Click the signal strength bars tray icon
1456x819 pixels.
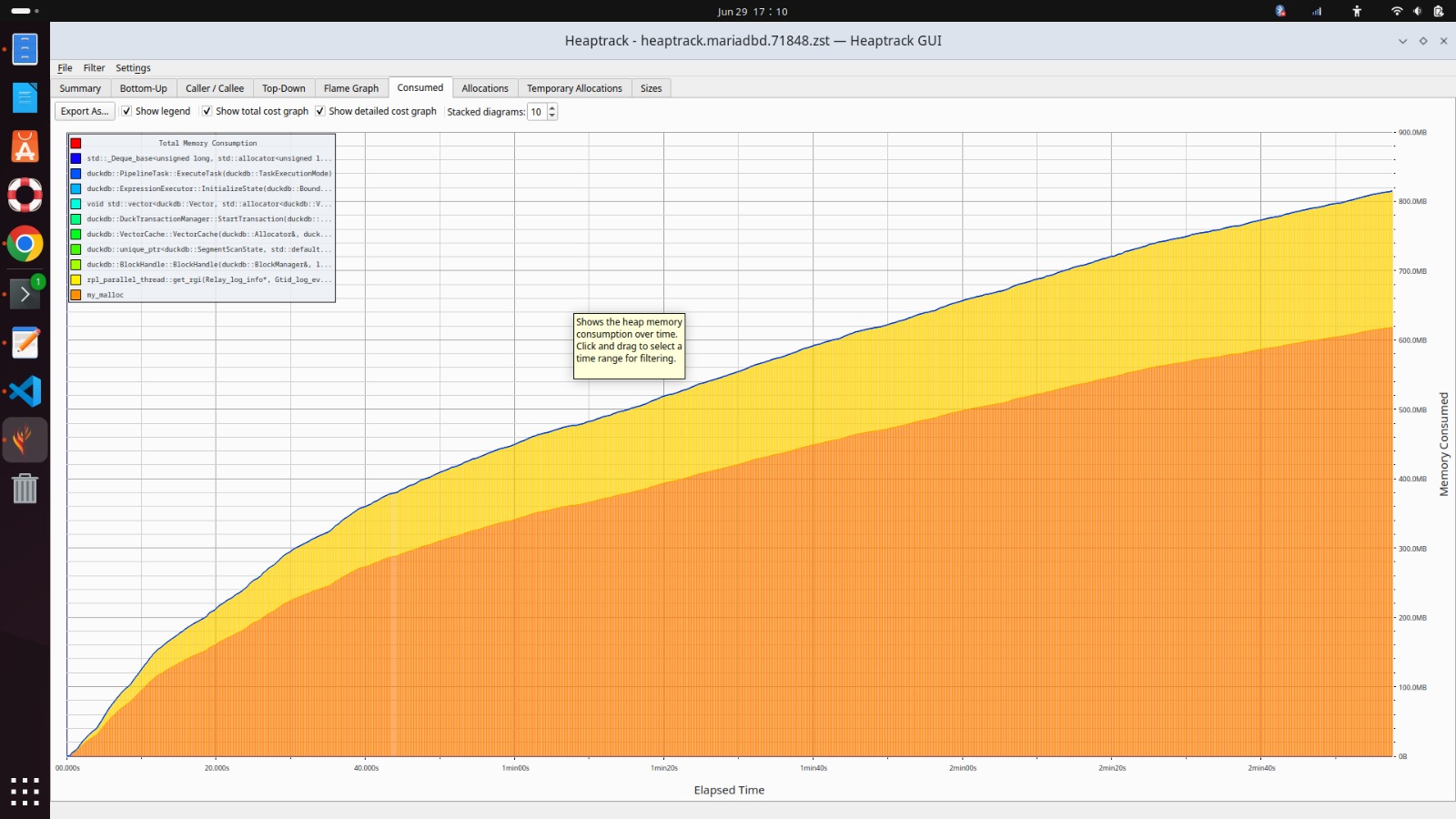[x=1317, y=11]
